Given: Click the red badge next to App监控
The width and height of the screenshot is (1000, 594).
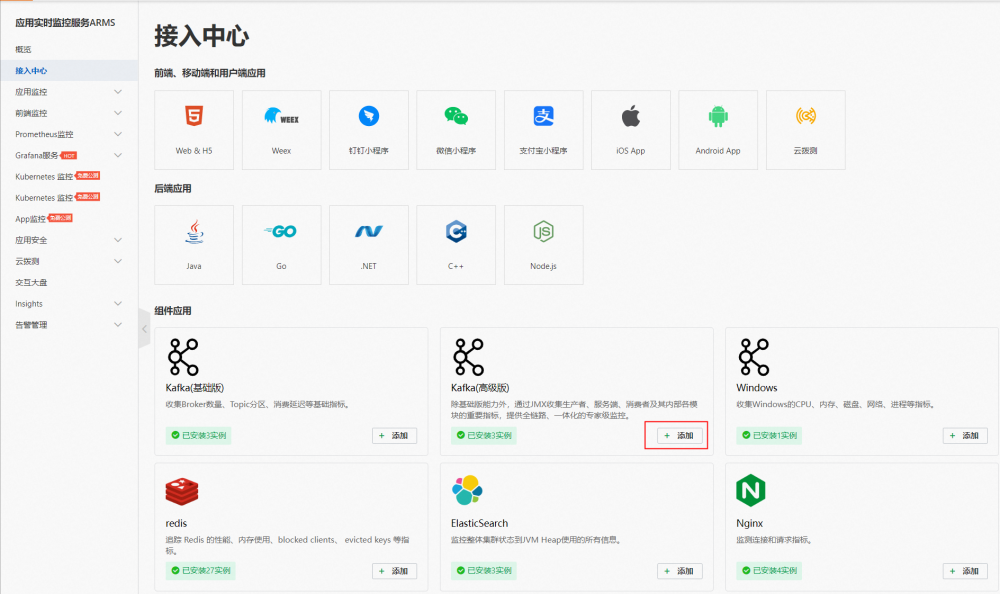Looking at the screenshot, I should pyautogui.click(x=61, y=218).
